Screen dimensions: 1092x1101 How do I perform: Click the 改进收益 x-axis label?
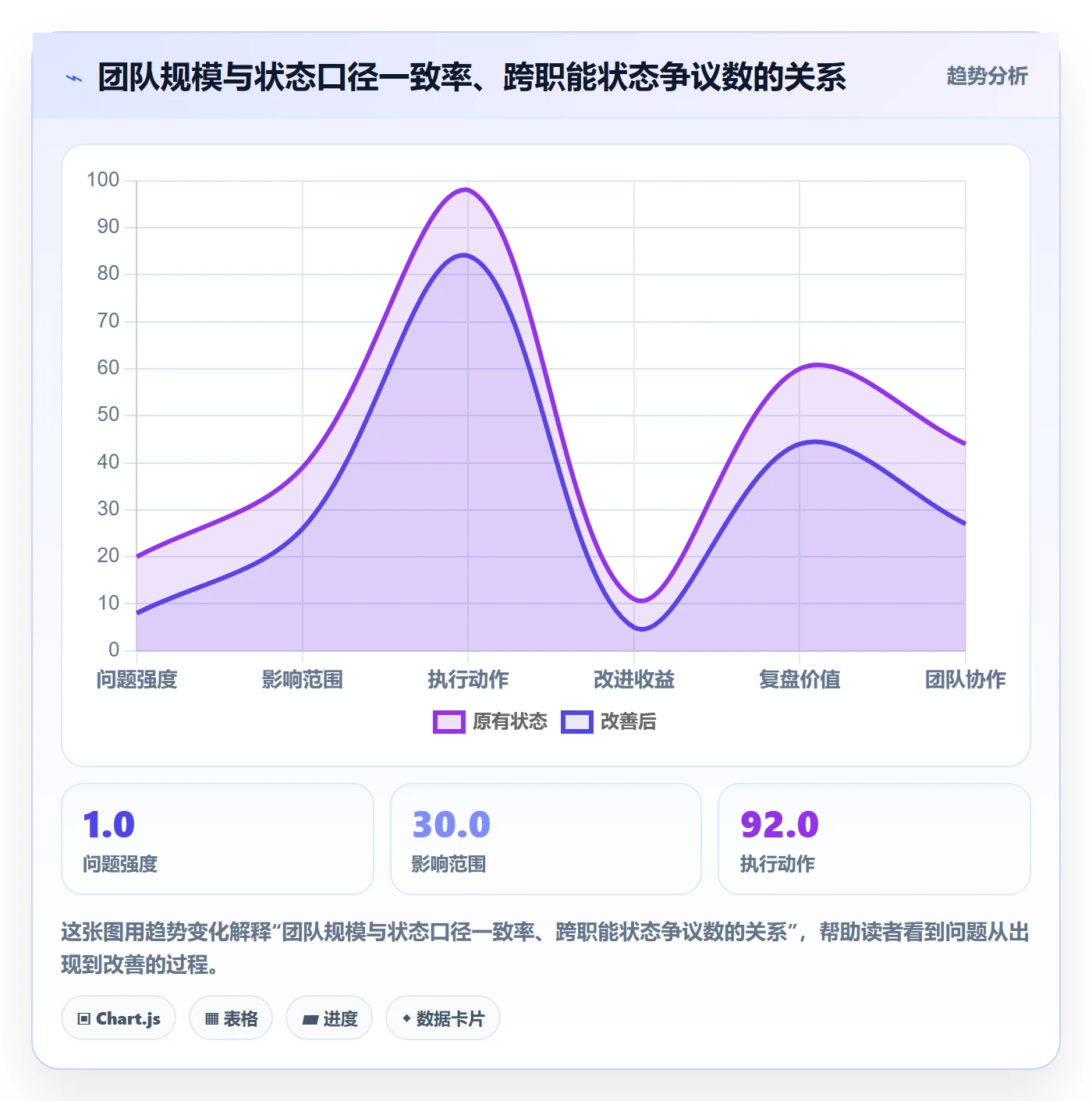(634, 680)
